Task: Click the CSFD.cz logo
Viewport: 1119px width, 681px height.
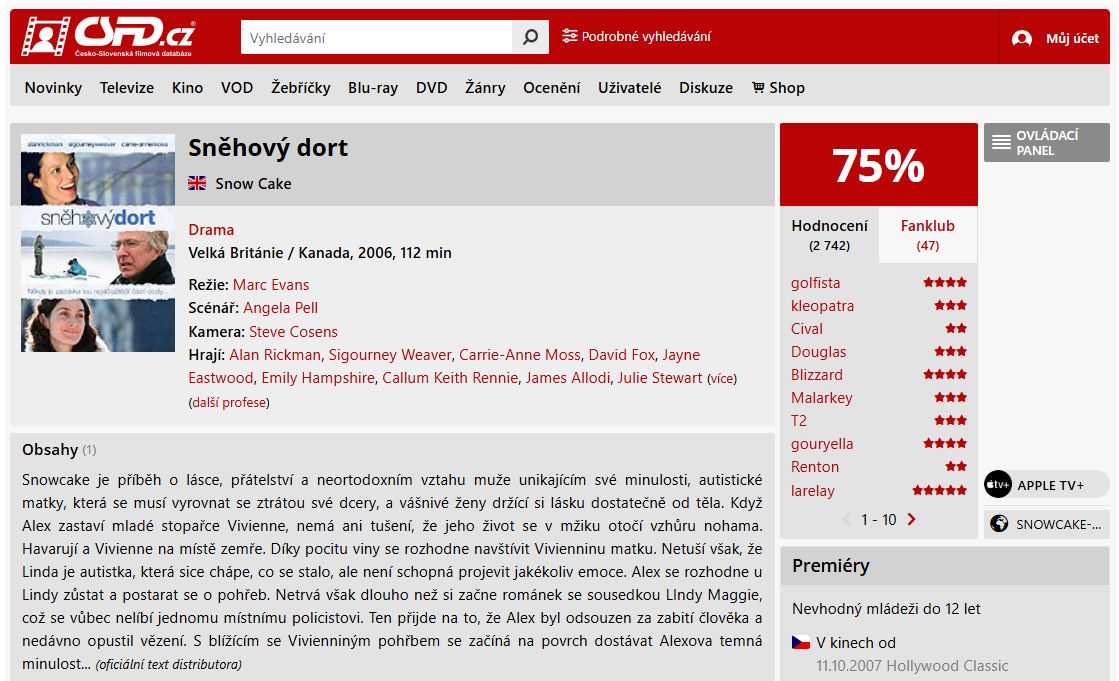Action: [x=108, y=36]
